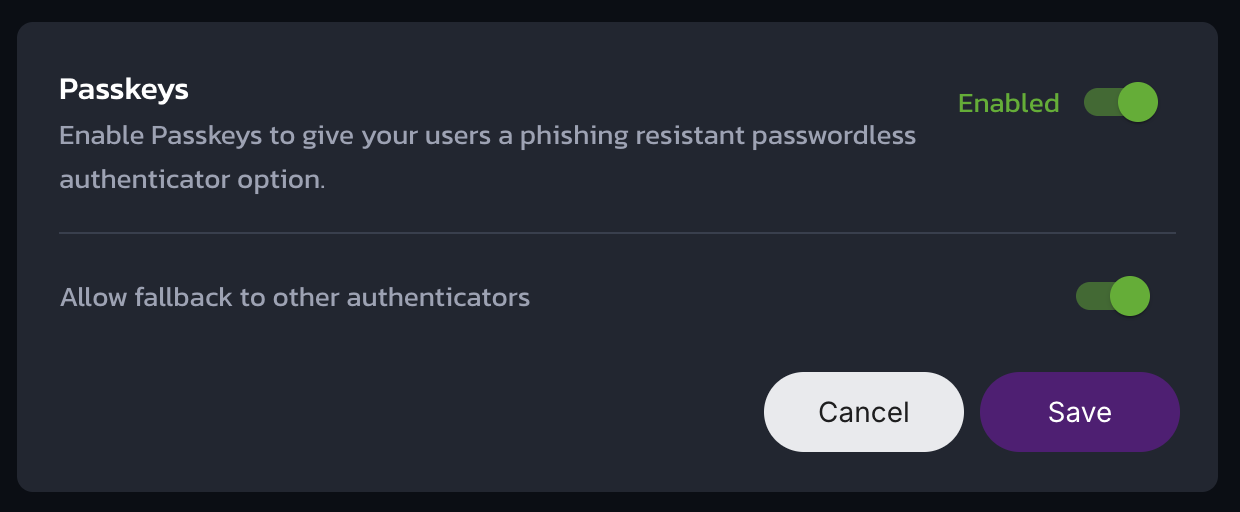Click the "authenticator option." text line

coord(192,181)
